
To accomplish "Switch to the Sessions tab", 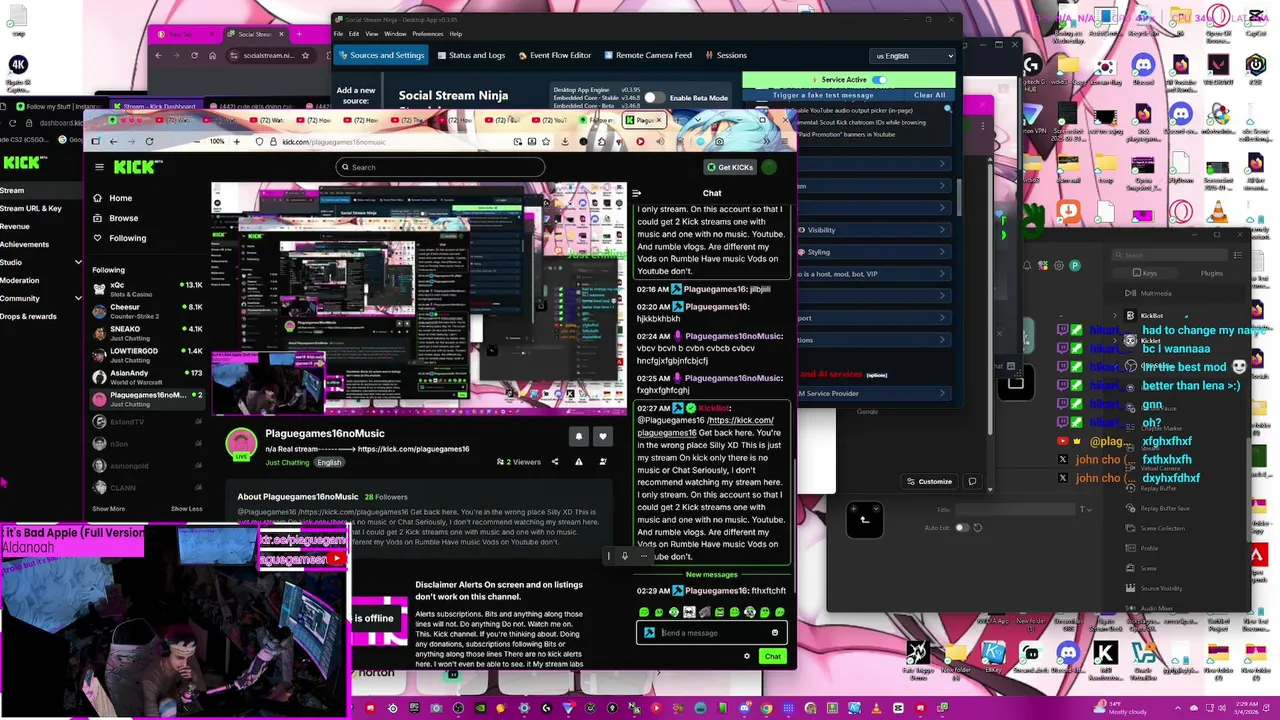I will pyautogui.click(x=726, y=55).
